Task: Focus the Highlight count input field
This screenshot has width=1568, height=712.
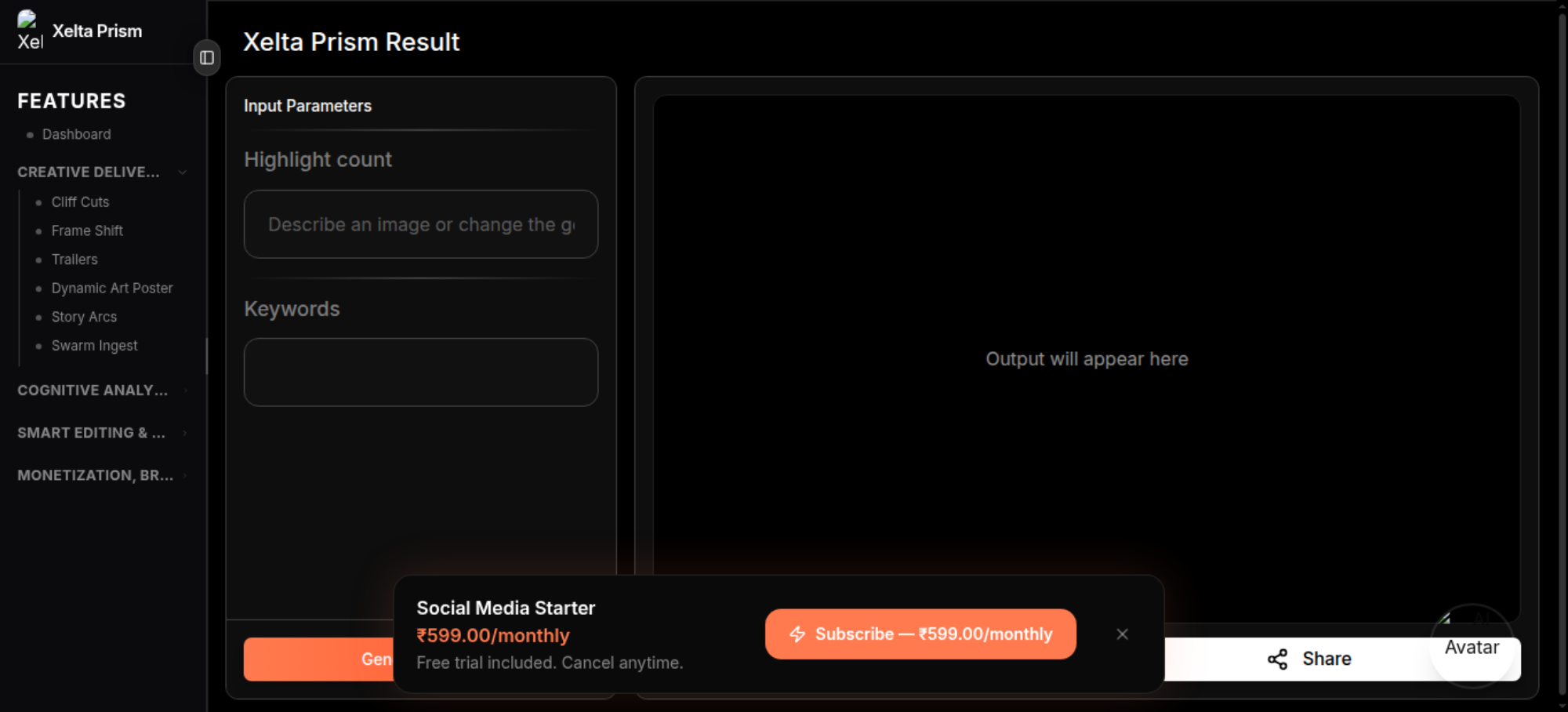Action: click(421, 224)
